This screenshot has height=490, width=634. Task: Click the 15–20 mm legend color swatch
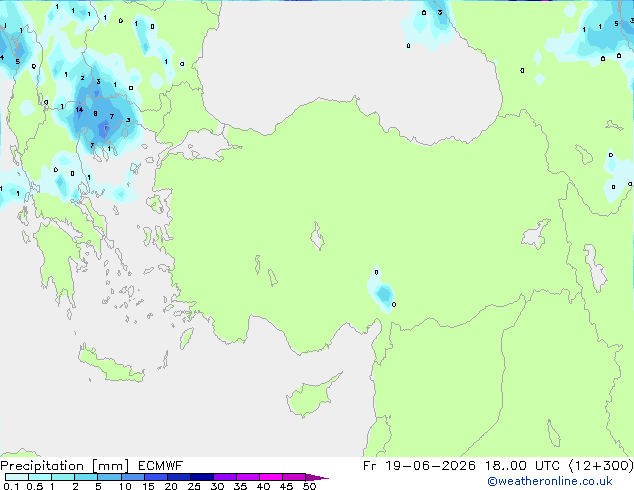(x=156, y=477)
